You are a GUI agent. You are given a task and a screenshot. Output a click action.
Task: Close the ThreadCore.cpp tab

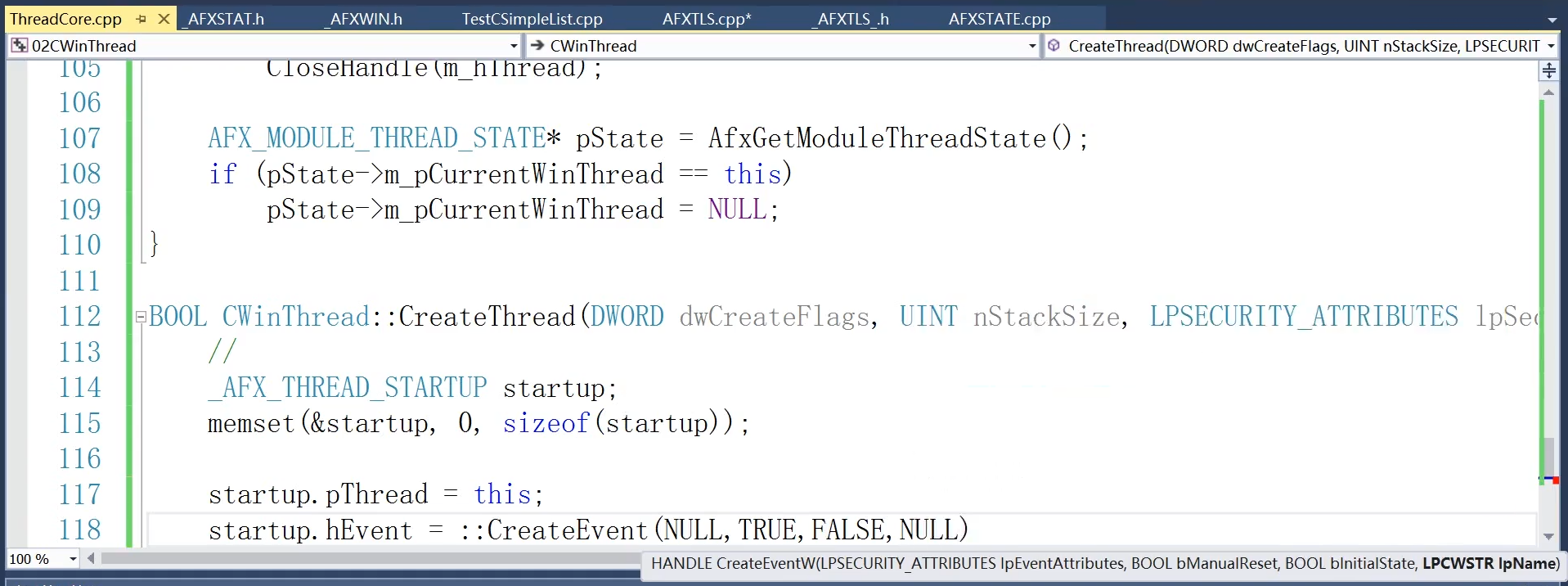coord(164,19)
